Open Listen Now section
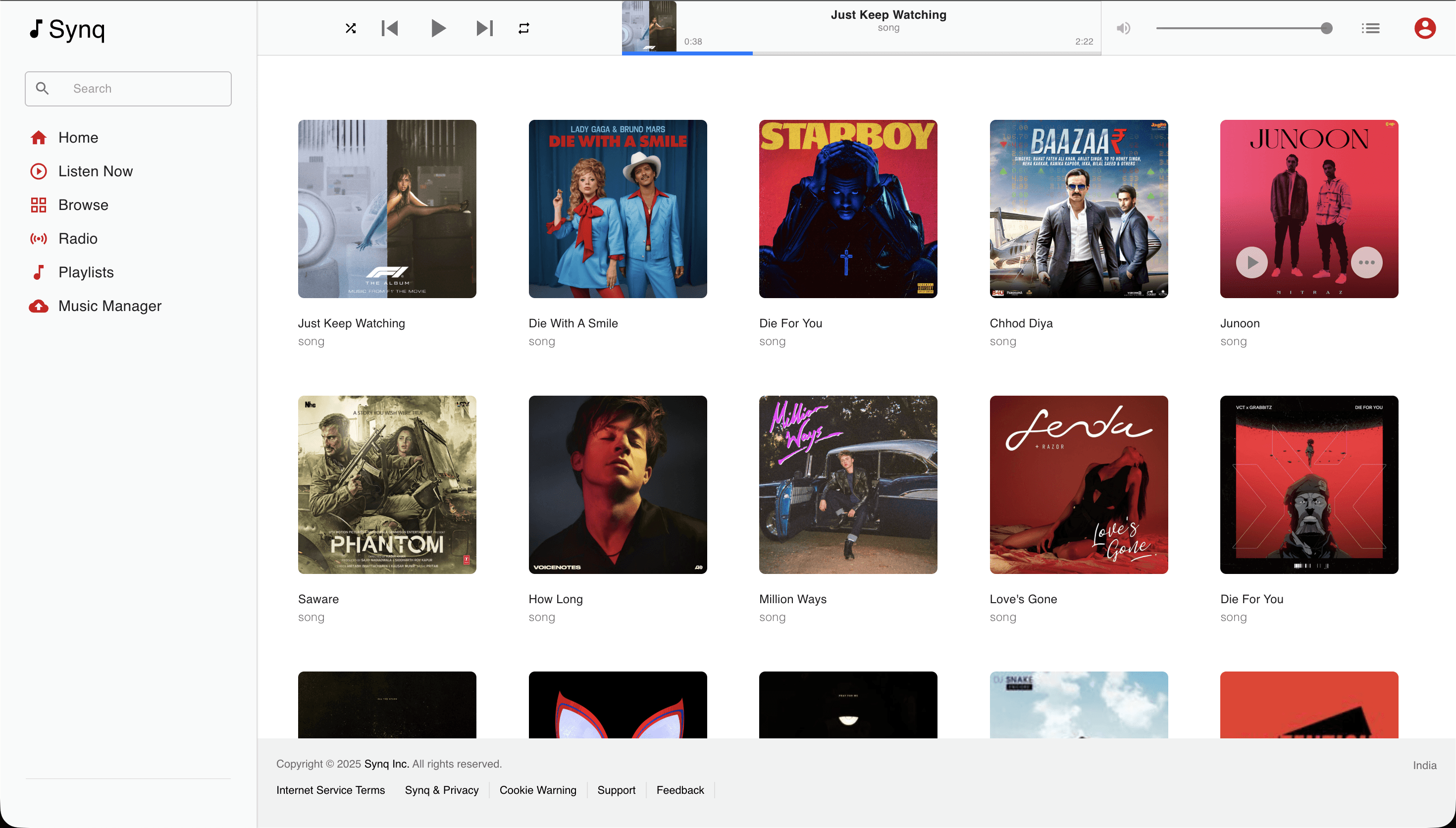The height and width of the screenshot is (828, 1456). [x=95, y=171]
